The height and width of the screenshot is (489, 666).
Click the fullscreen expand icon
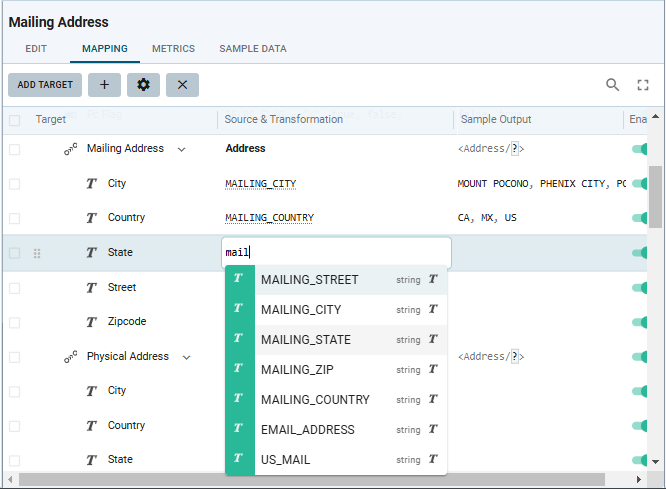click(x=643, y=85)
